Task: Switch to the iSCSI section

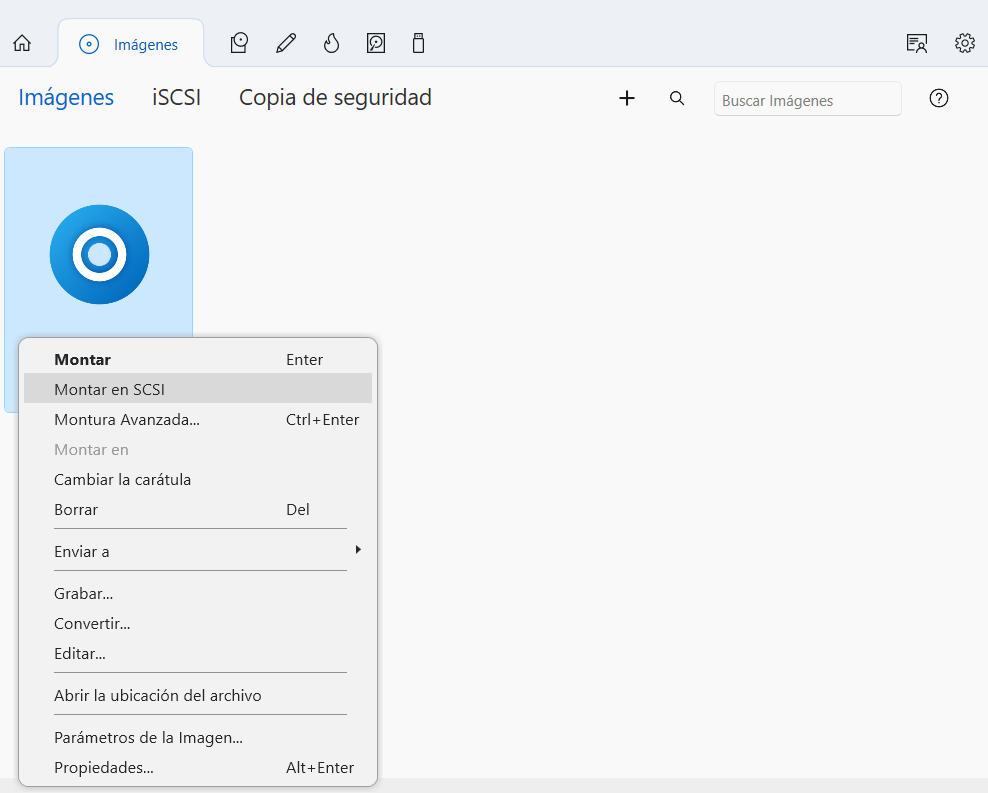Action: [x=176, y=98]
